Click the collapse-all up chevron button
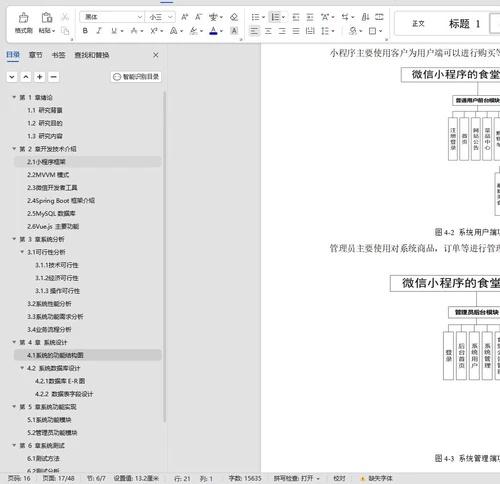Image resolution: width=500 pixels, height=484 pixels. [x=26, y=77]
